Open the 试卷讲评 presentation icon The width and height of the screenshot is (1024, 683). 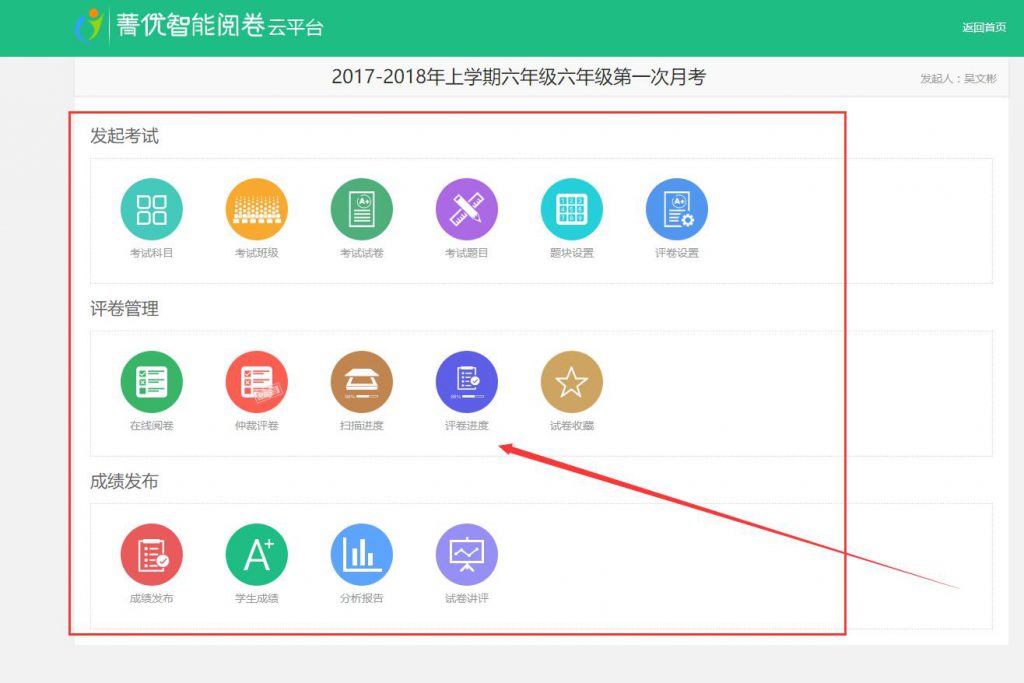[466, 555]
